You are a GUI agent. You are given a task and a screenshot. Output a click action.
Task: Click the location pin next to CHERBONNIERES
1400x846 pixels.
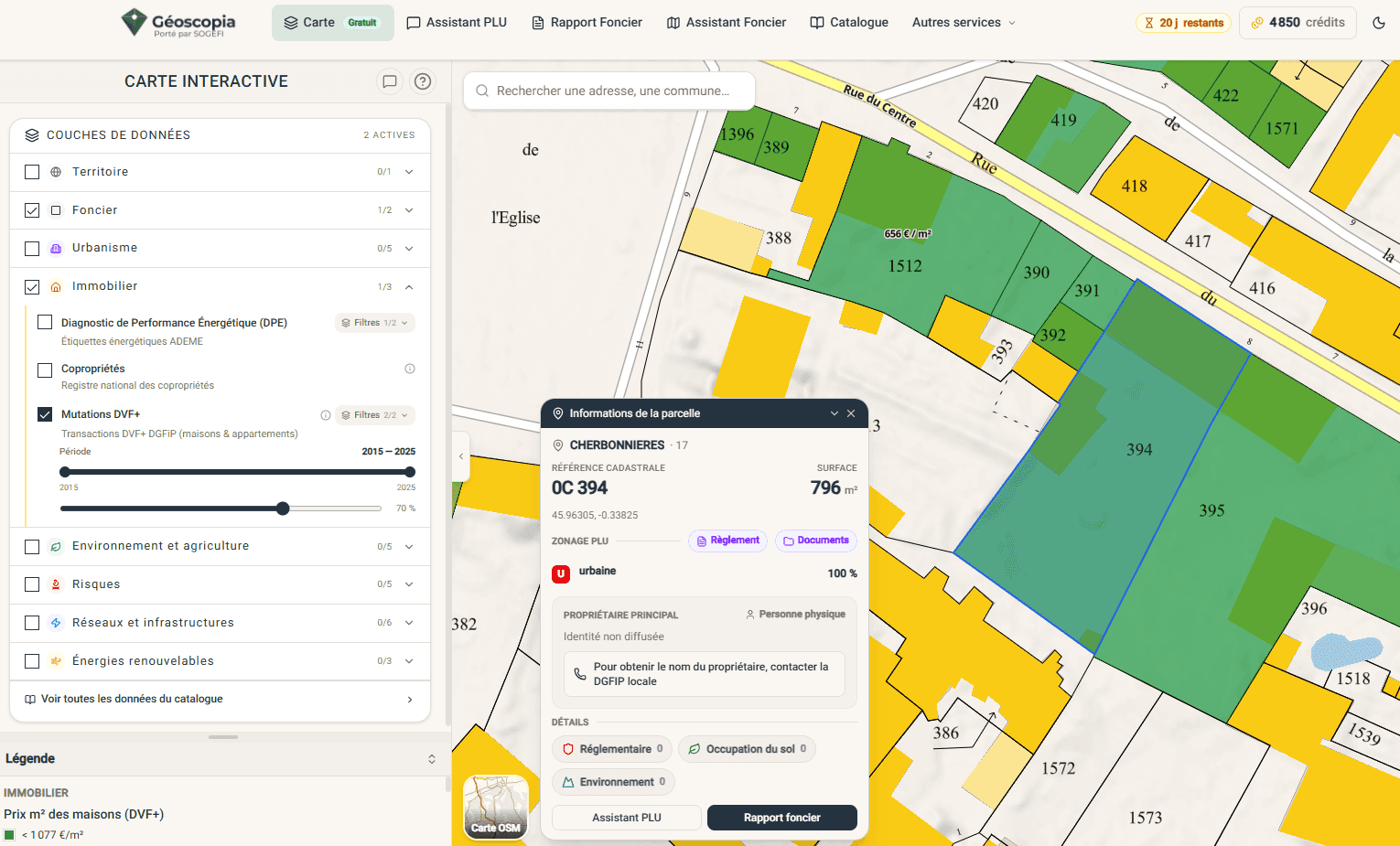pos(558,445)
